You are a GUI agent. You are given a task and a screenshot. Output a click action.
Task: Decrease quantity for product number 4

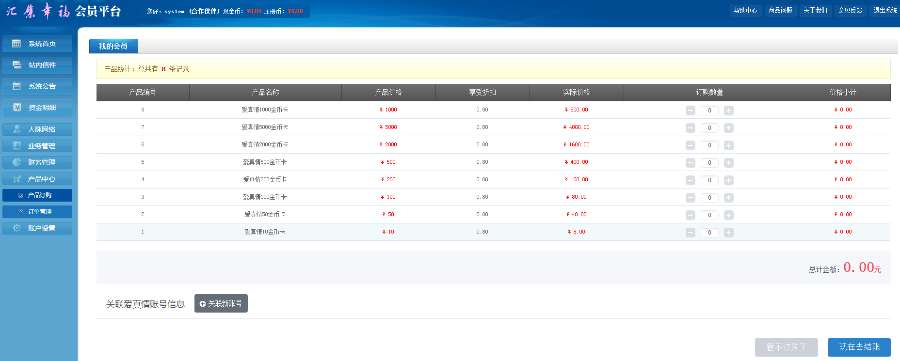click(x=690, y=180)
